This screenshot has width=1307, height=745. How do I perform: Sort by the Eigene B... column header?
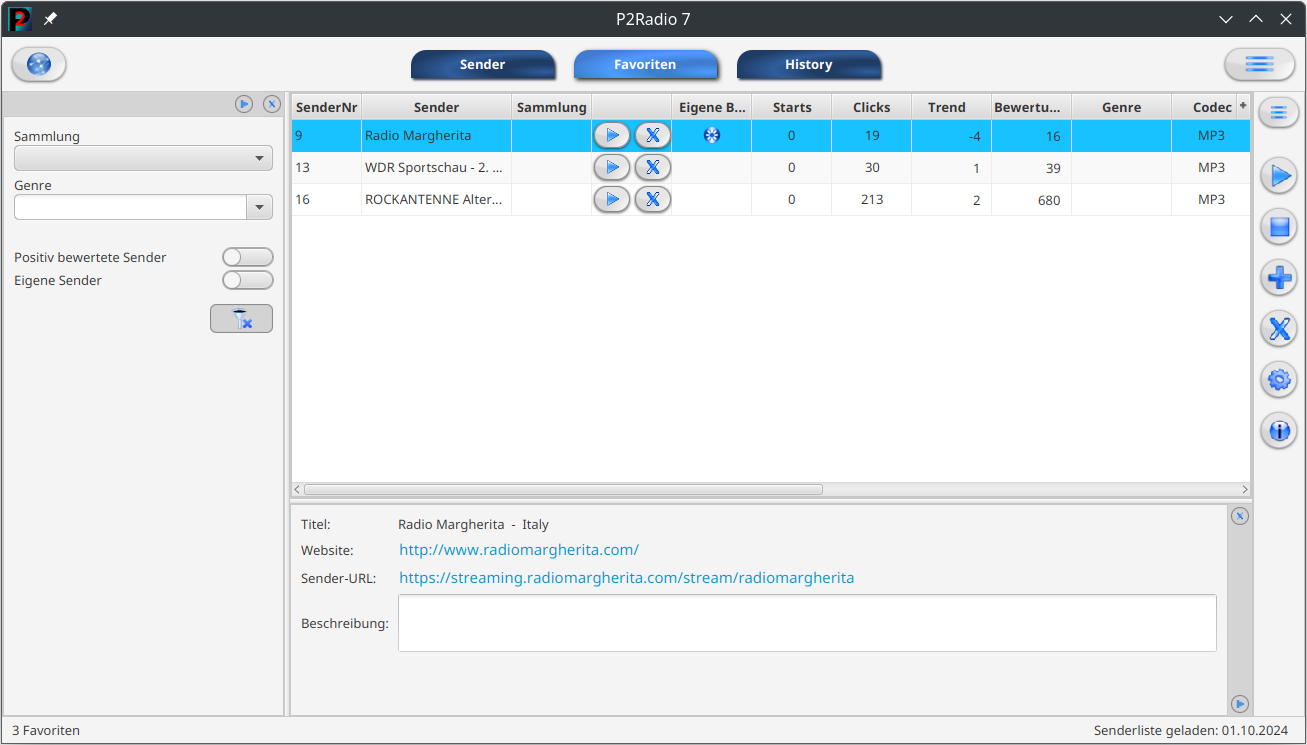tap(712, 107)
